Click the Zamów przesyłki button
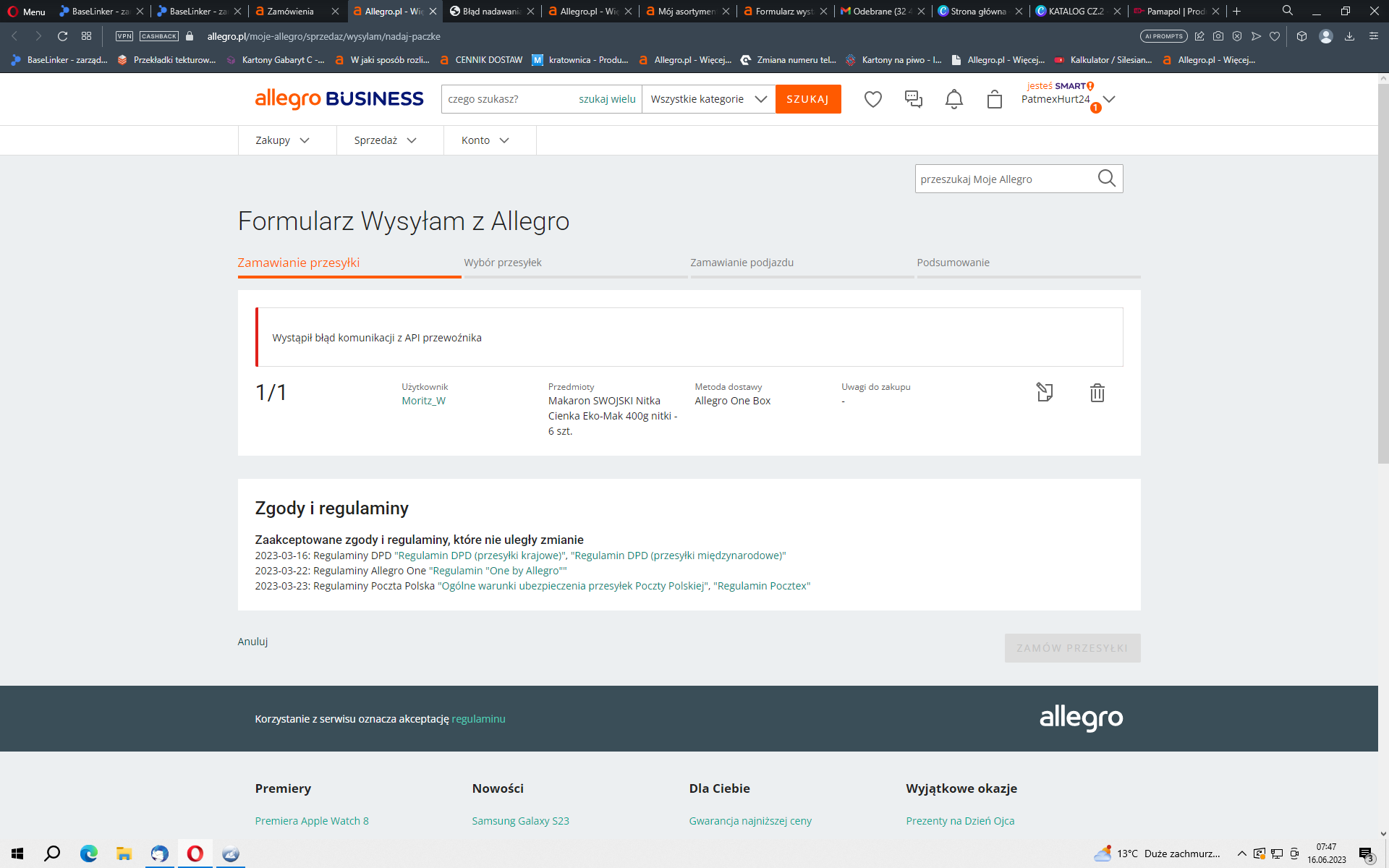The image size is (1389, 868). tap(1072, 648)
